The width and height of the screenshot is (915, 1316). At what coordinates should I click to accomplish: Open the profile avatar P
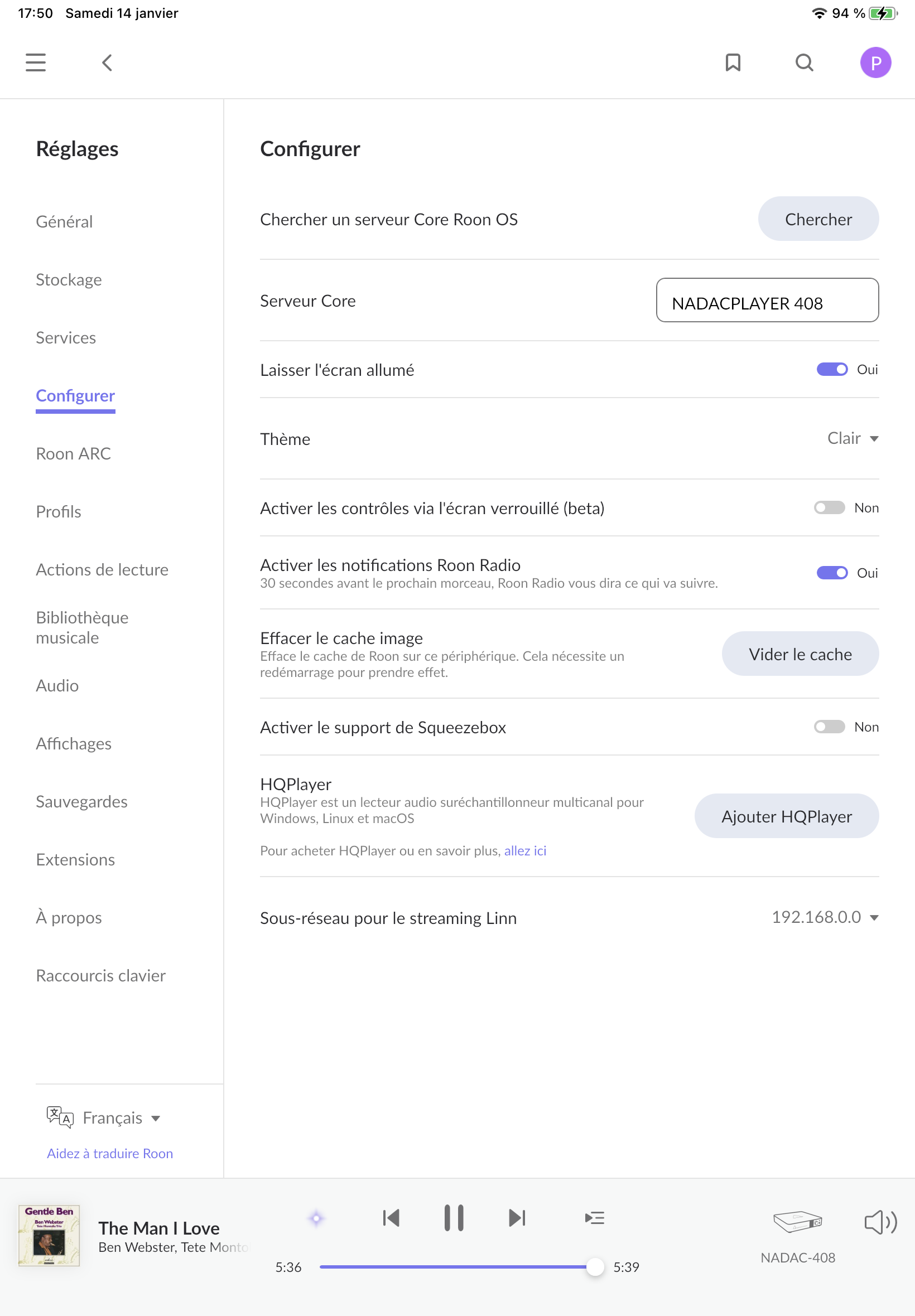(x=875, y=62)
